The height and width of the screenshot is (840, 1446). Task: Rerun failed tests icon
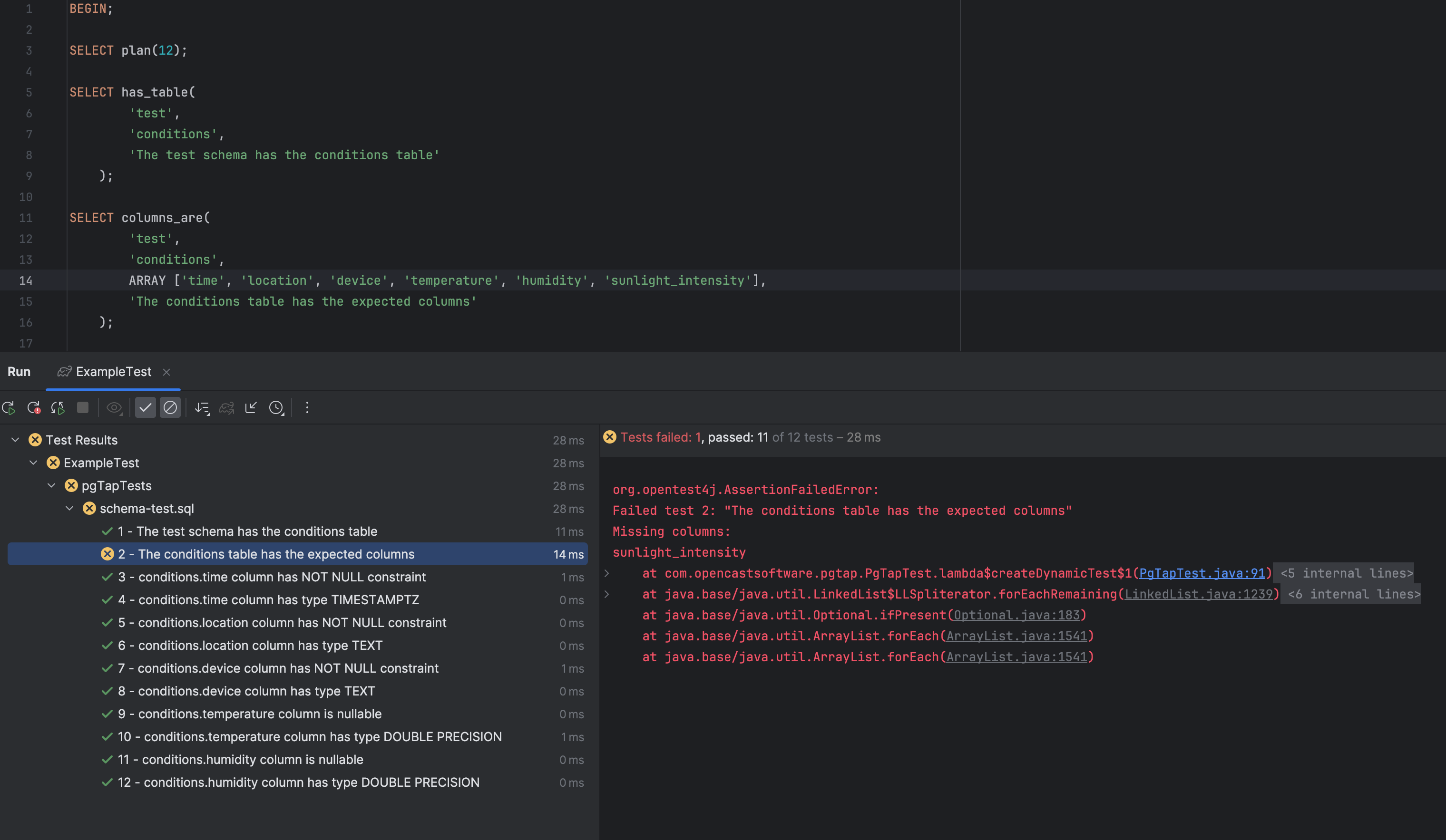pos(33,408)
